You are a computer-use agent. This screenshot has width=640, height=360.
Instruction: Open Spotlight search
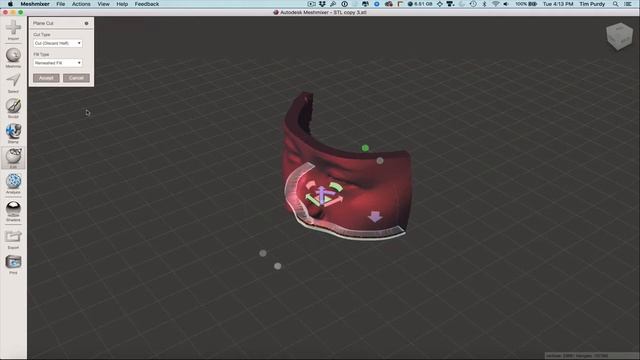pos(615,4)
